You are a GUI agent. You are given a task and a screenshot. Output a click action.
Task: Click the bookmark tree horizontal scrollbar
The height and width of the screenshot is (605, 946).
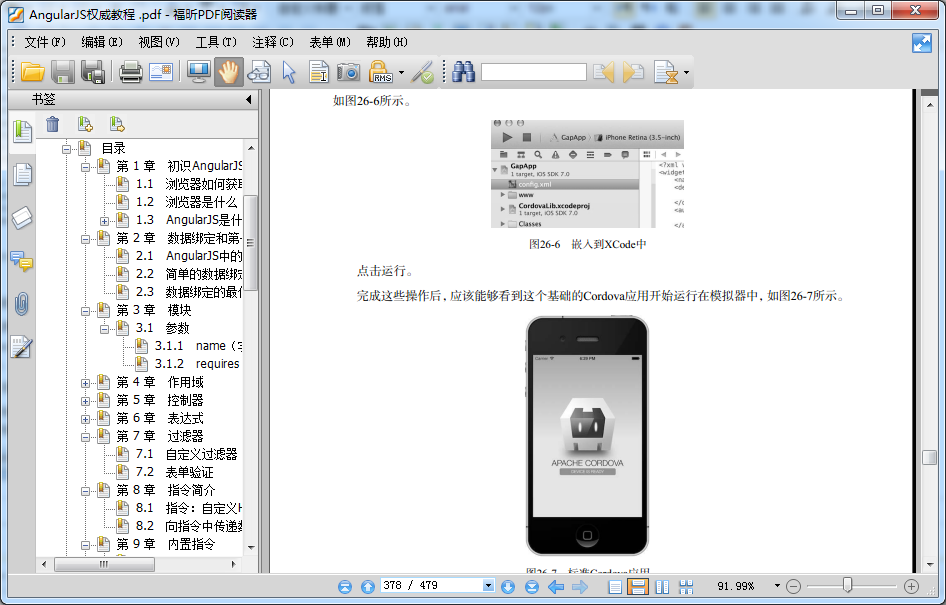(x=104, y=565)
